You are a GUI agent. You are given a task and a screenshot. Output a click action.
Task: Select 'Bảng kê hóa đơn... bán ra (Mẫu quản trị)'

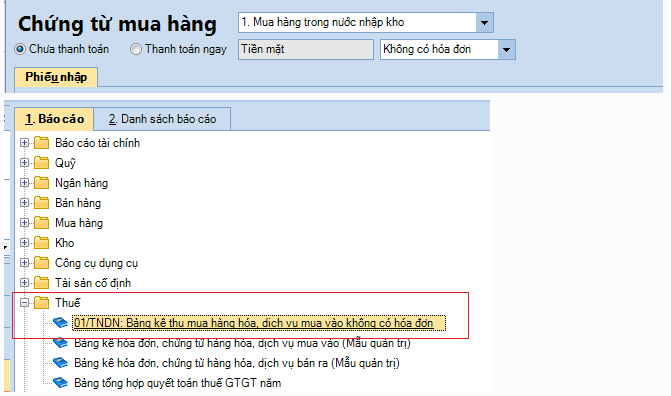(237, 363)
